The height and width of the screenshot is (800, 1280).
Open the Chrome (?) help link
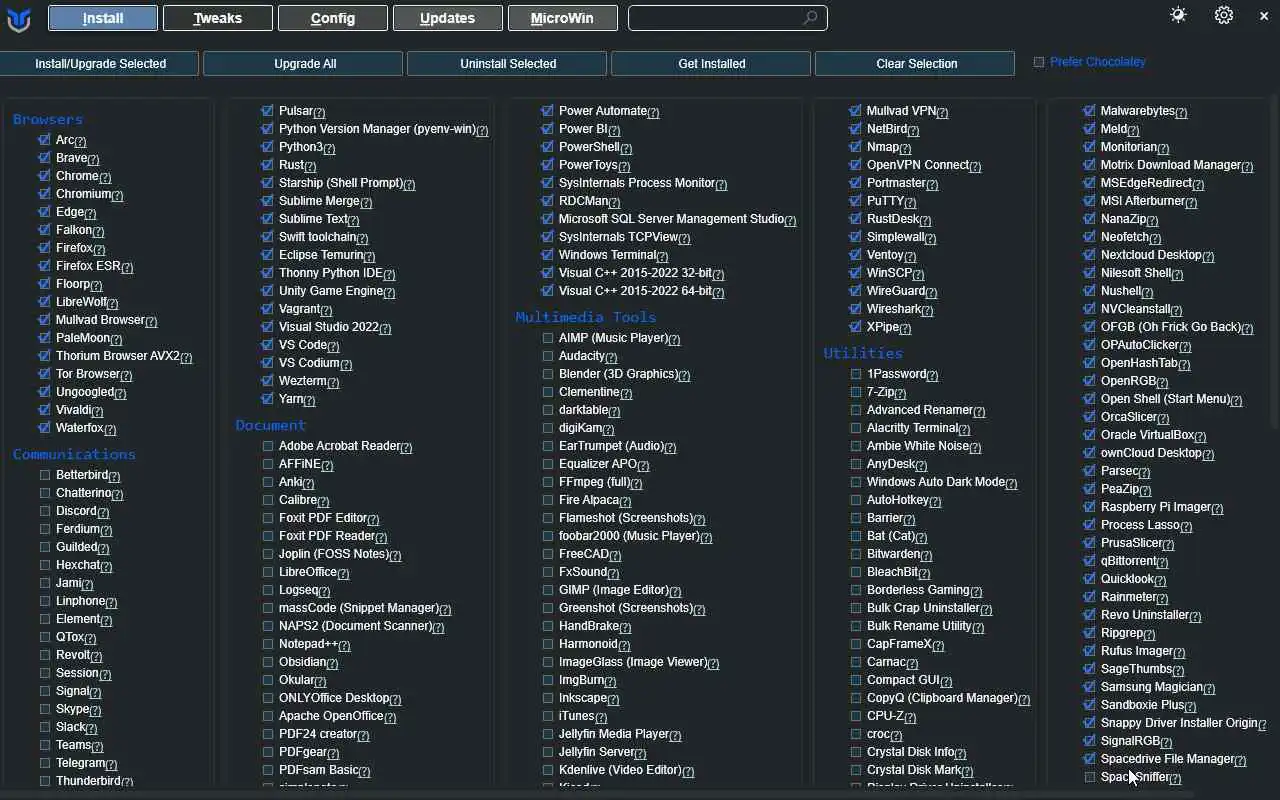tap(105, 177)
